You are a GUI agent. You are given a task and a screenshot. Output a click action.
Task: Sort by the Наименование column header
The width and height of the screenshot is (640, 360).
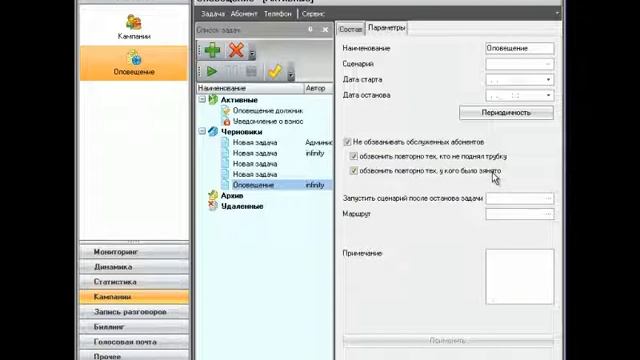pyautogui.click(x=250, y=88)
